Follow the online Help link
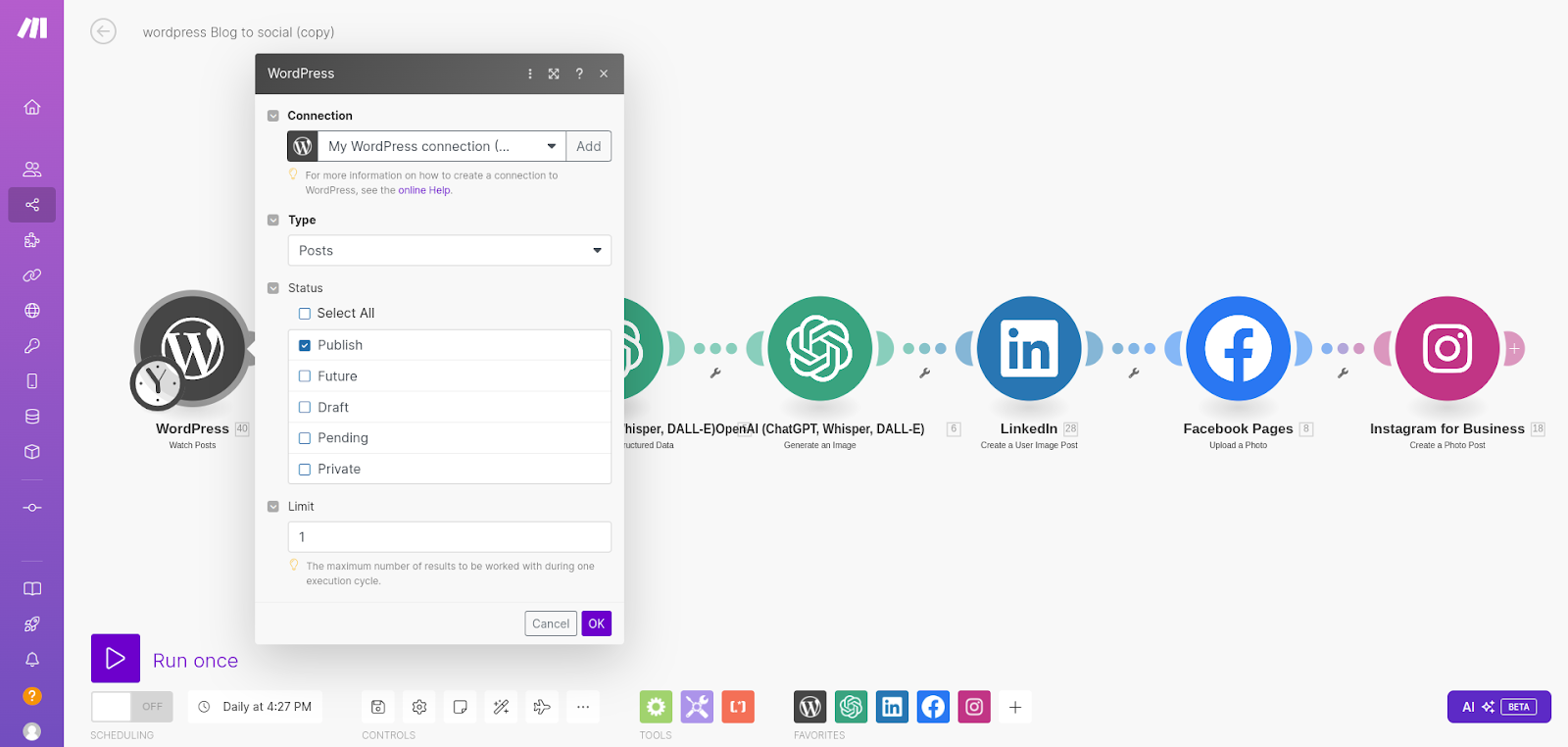The width and height of the screenshot is (1568, 747). pyautogui.click(x=424, y=190)
